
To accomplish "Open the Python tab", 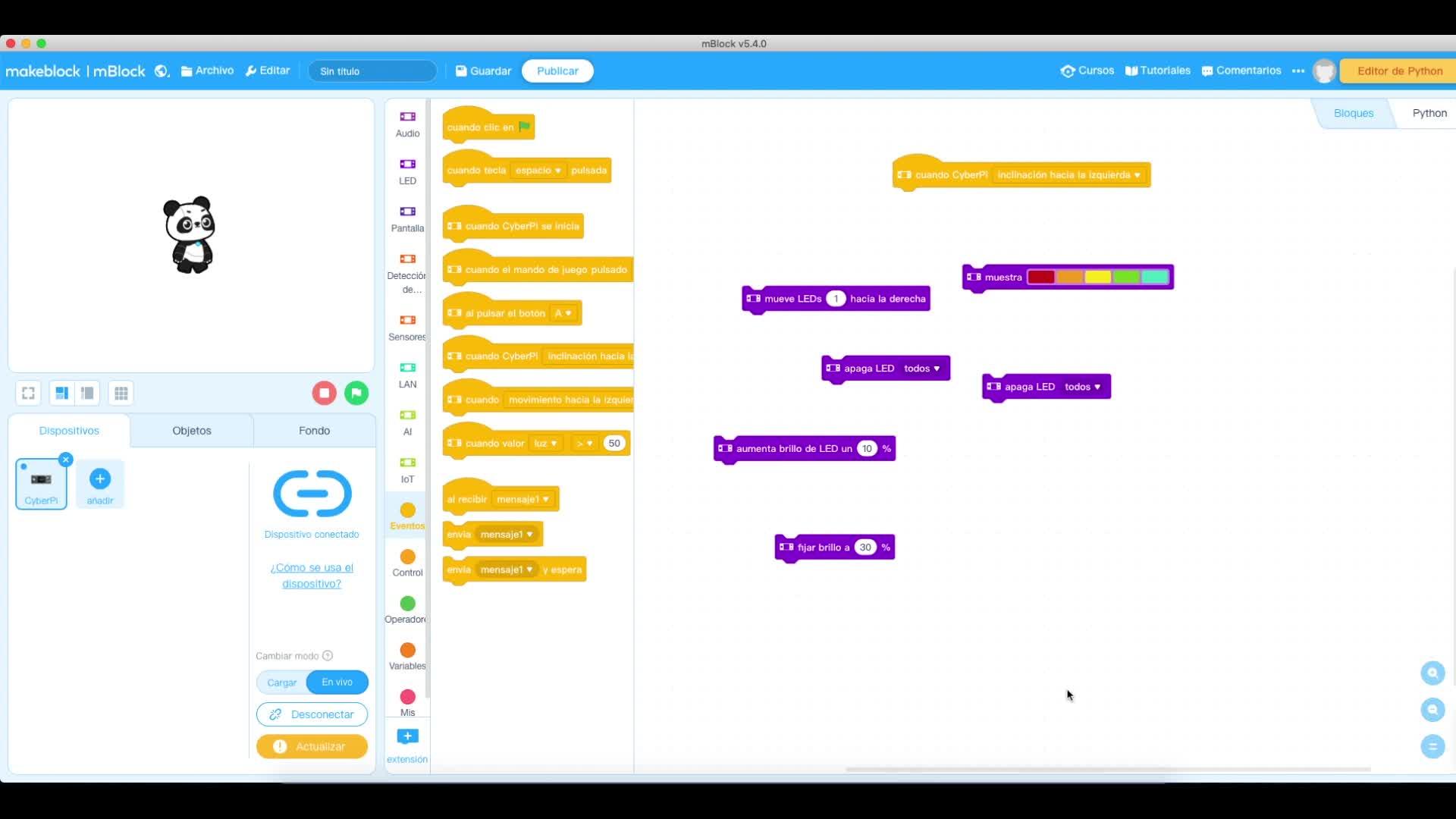I will pos(1429,113).
